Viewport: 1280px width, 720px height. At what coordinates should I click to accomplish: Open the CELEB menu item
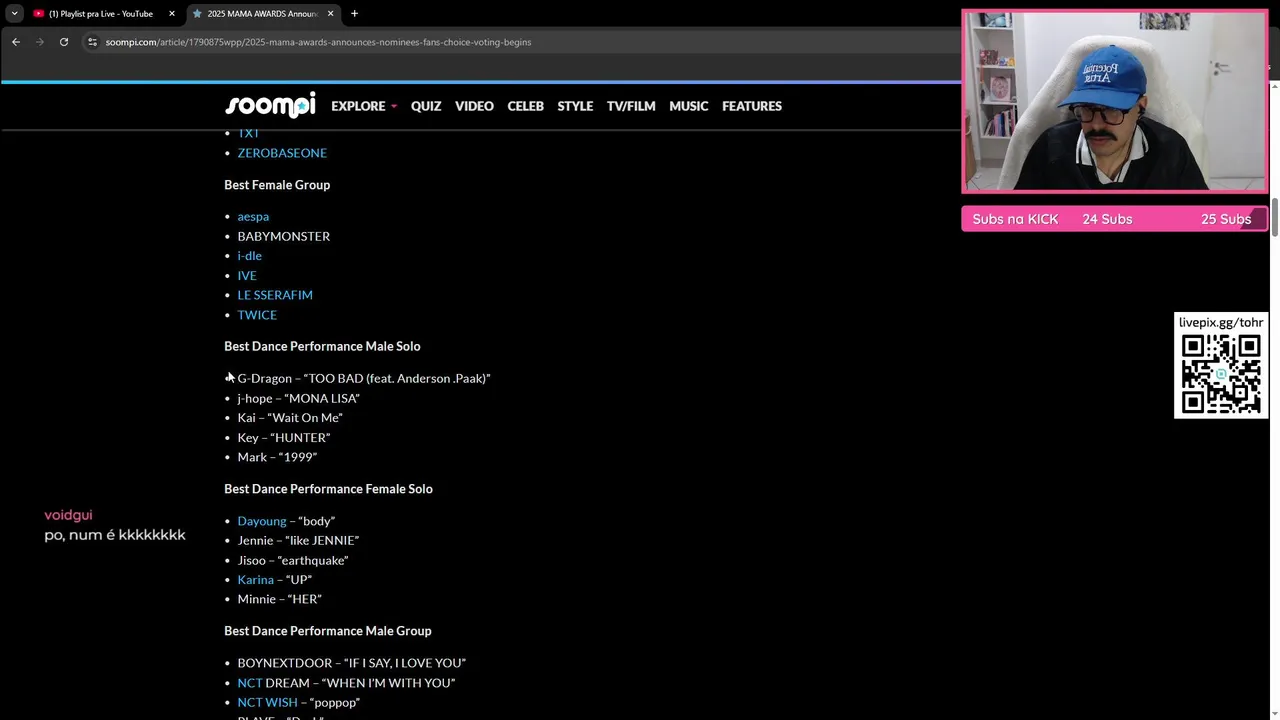(525, 106)
